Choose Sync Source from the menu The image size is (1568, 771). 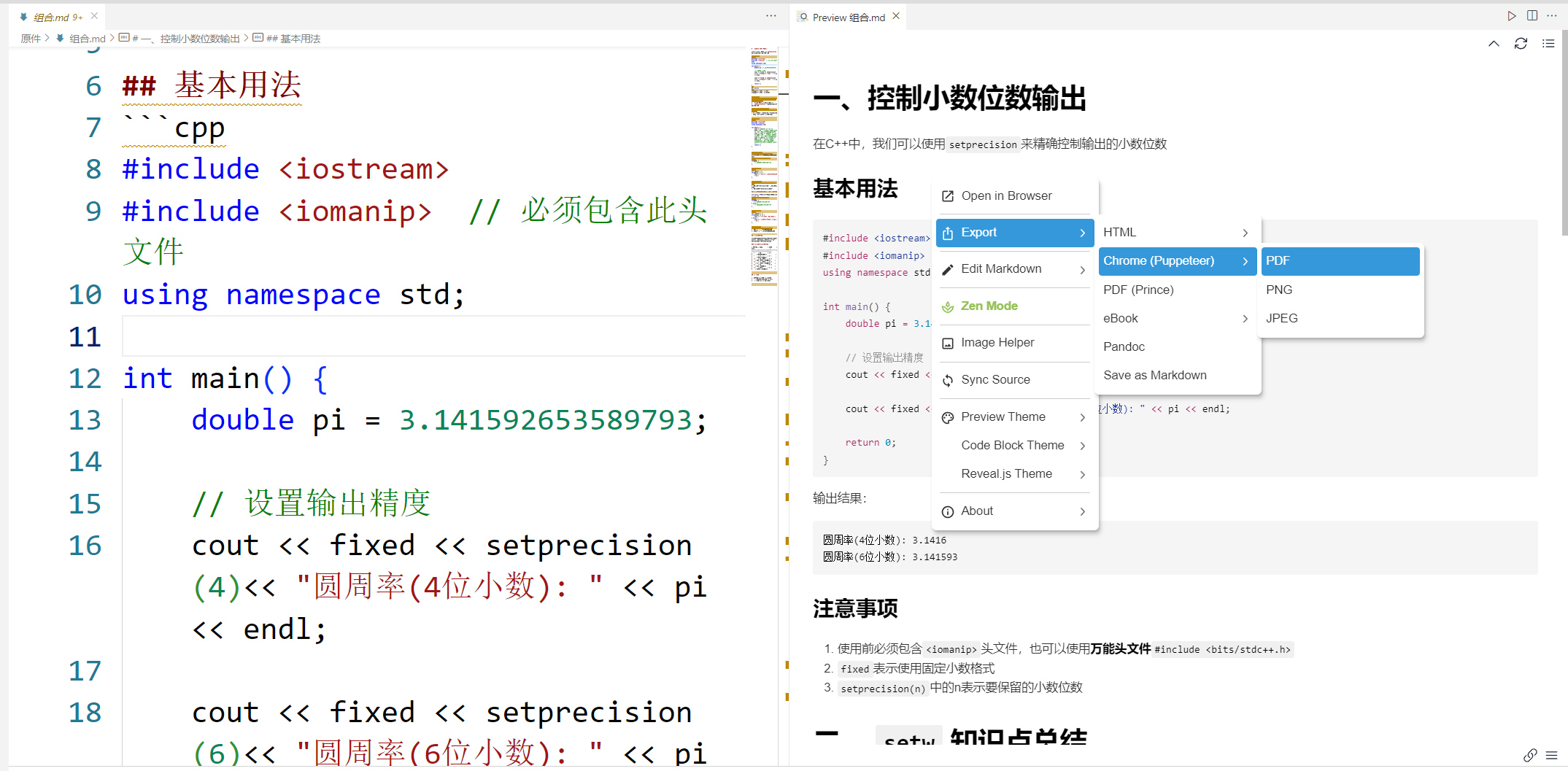pos(1016,380)
